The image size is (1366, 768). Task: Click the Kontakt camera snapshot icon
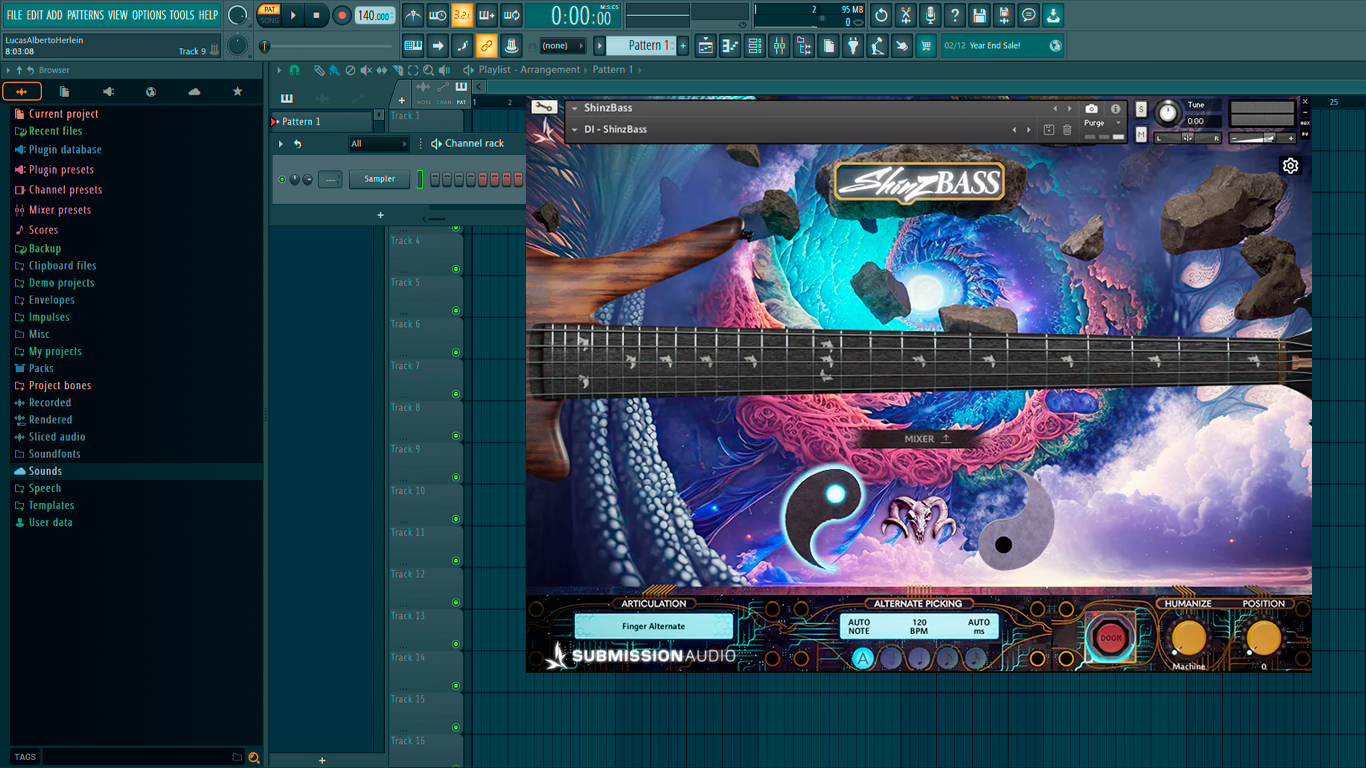point(1091,108)
